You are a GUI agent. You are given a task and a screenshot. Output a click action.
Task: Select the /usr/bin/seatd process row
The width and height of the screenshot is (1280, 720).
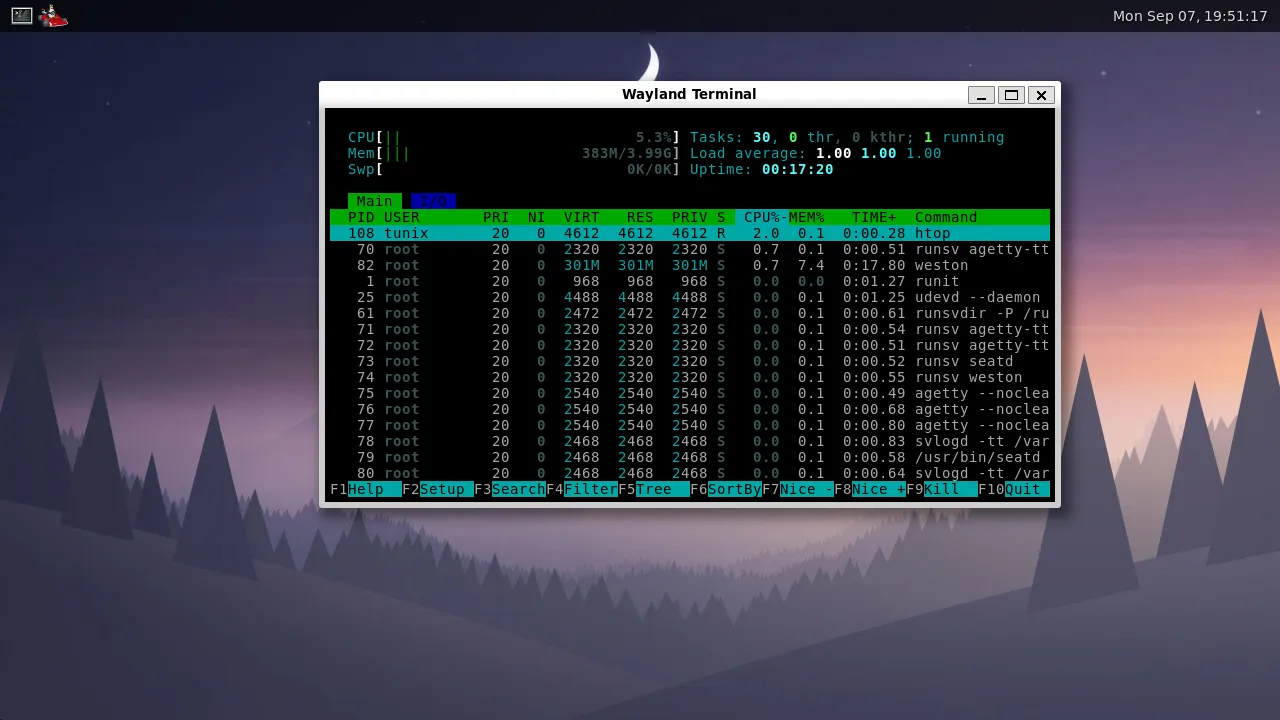[690, 457]
